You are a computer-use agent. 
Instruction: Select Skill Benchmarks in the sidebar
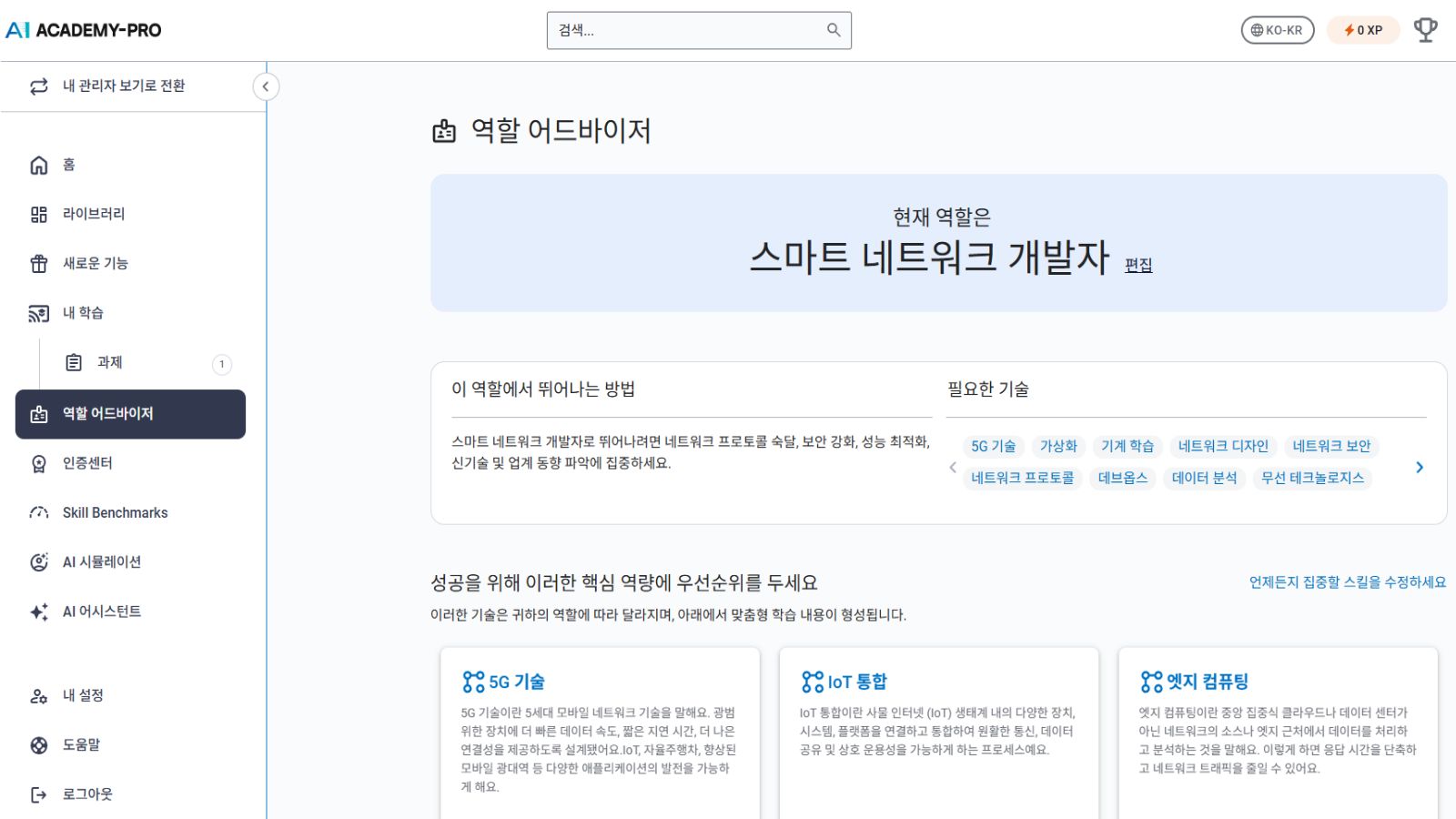(114, 512)
